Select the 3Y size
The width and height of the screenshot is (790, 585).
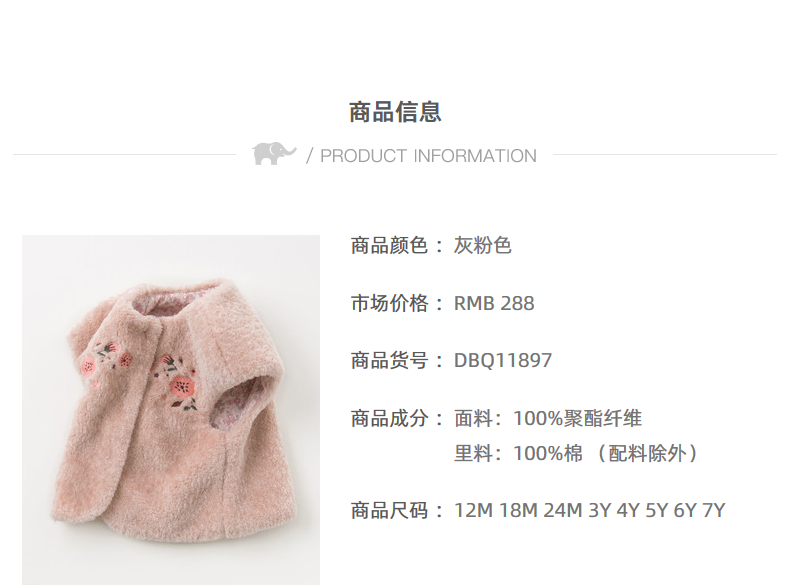tap(600, 510)
